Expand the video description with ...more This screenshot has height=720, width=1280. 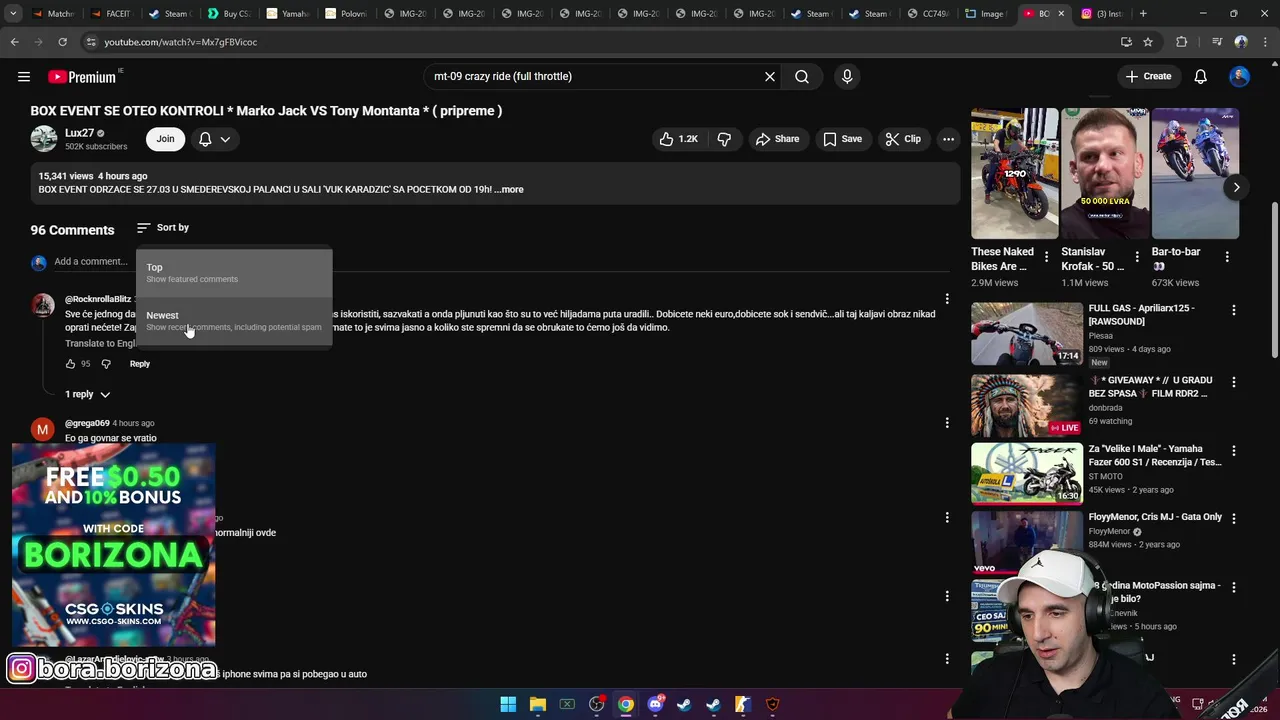click(509, 189)
